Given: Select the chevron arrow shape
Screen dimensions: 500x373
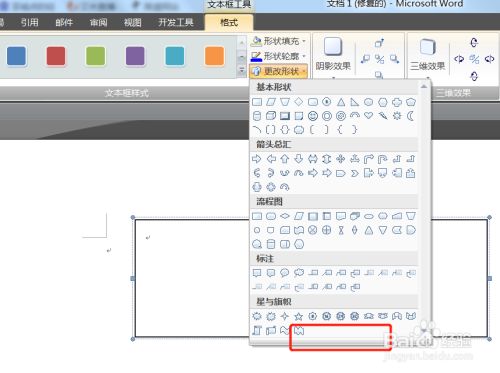Looking at the screenshot, I should pos(355,173).
